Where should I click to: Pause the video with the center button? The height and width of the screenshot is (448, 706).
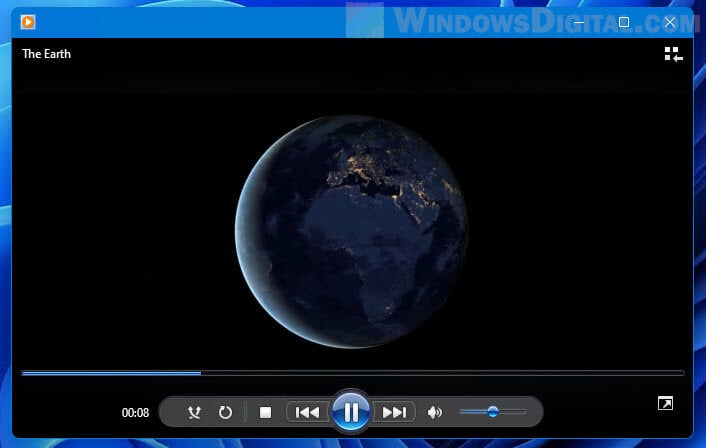pos(351,412)
